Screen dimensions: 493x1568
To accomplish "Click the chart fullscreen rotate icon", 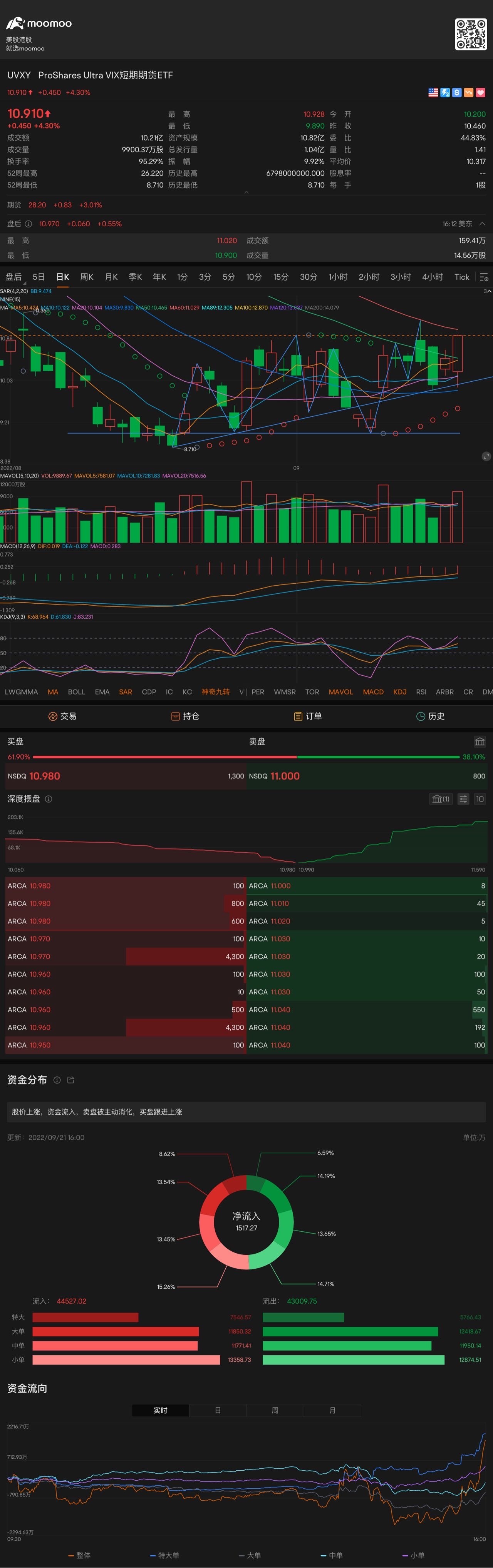I will 486,456.
